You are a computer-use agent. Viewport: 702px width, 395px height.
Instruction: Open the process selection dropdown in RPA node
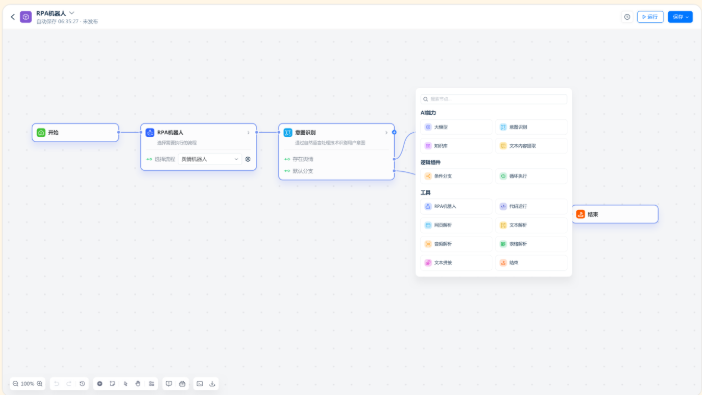[x=210, y=159]
